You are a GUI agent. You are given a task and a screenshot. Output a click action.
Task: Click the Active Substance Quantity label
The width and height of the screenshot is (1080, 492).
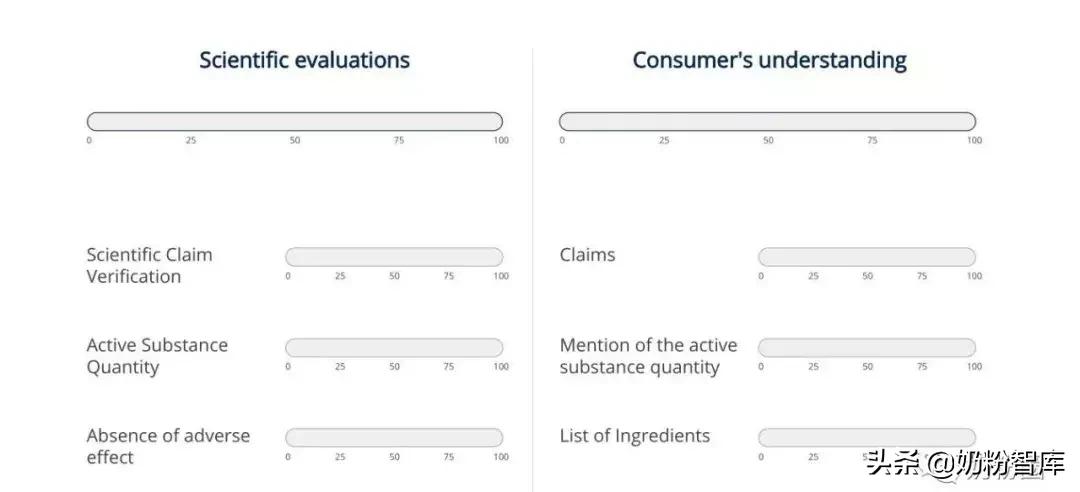(157, 356)
